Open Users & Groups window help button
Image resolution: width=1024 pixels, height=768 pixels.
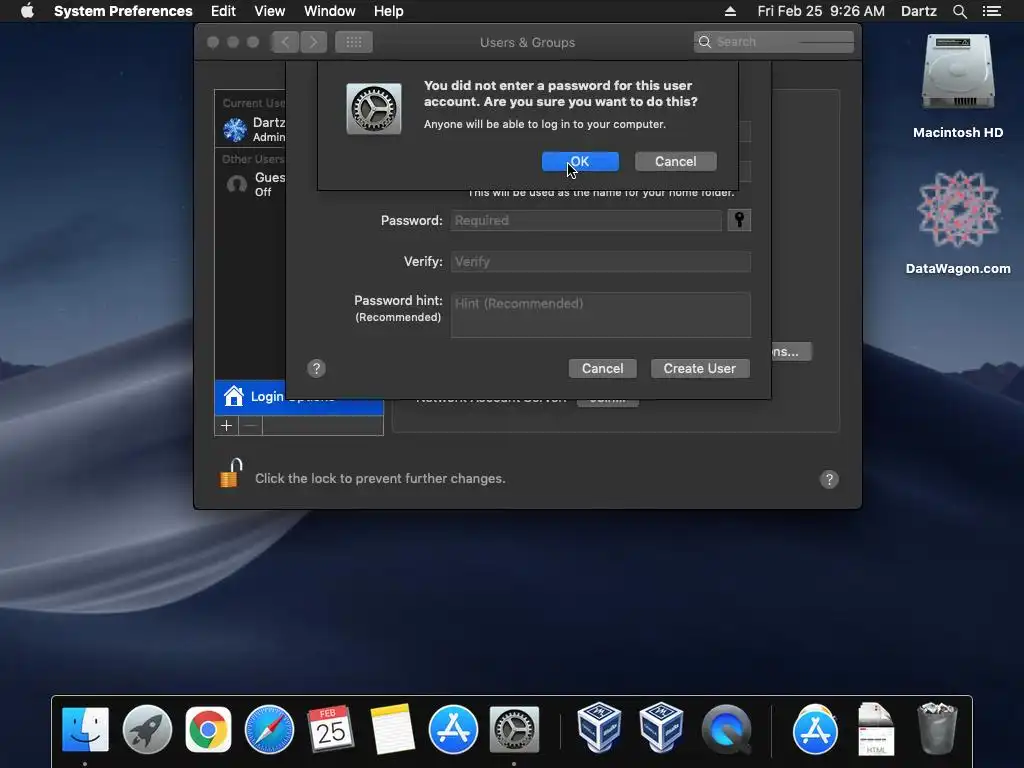(x=829, y=479)
